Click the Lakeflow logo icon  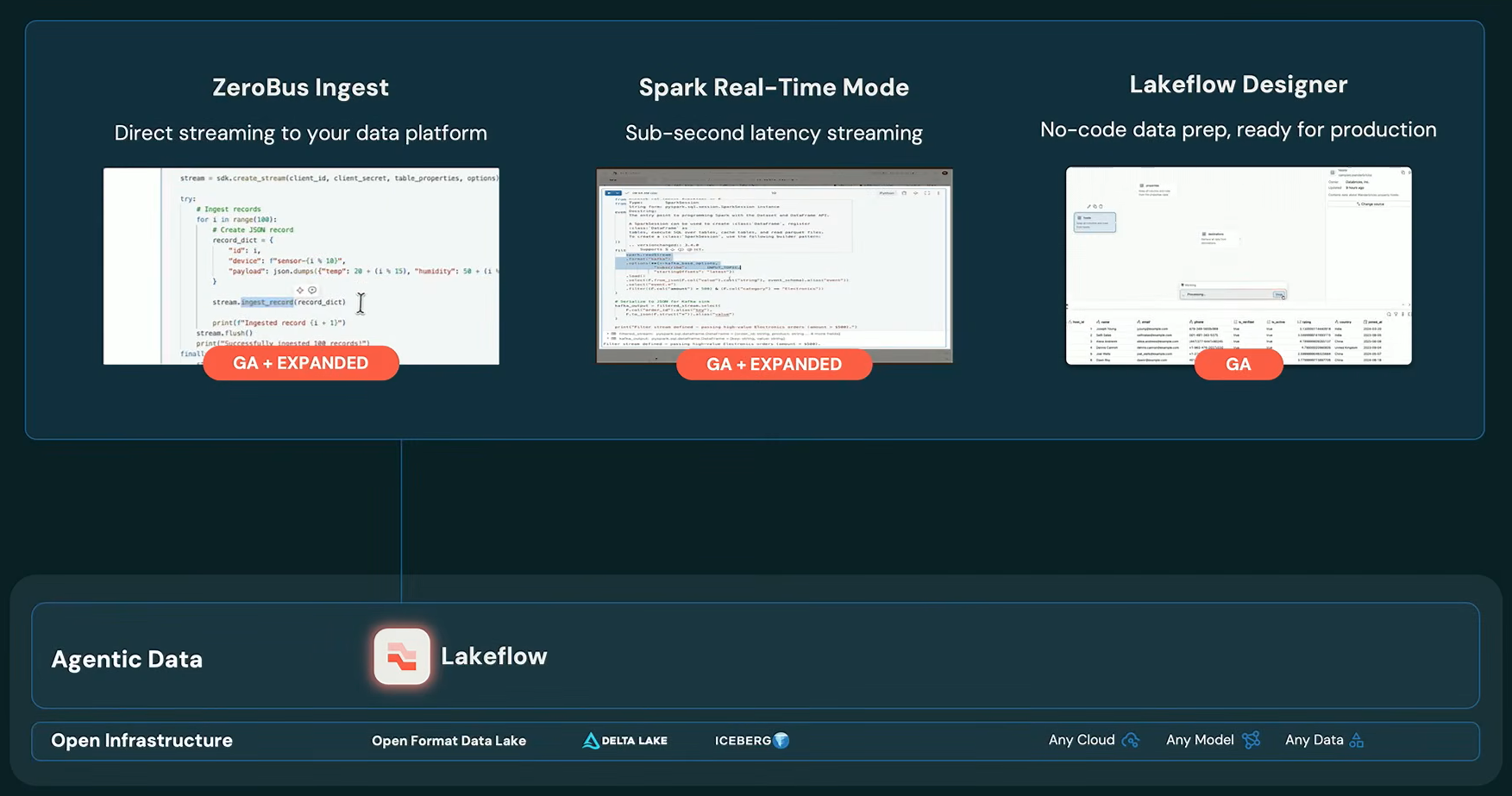coord(402,656)
